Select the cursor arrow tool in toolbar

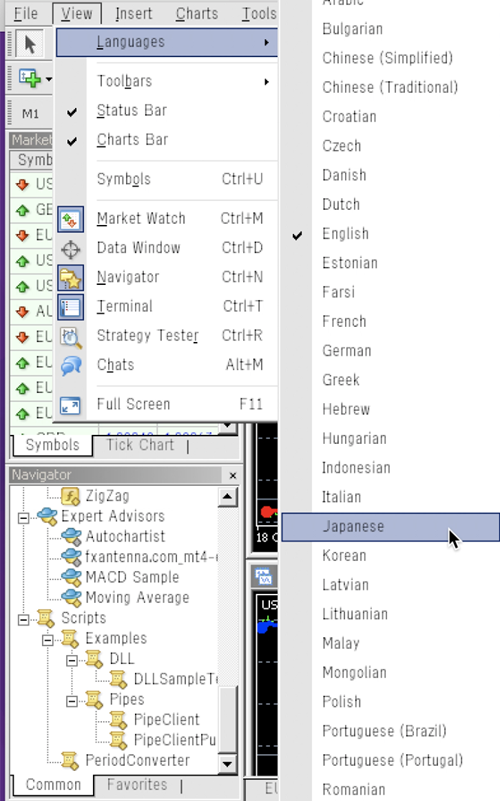[x=30, y=44]
